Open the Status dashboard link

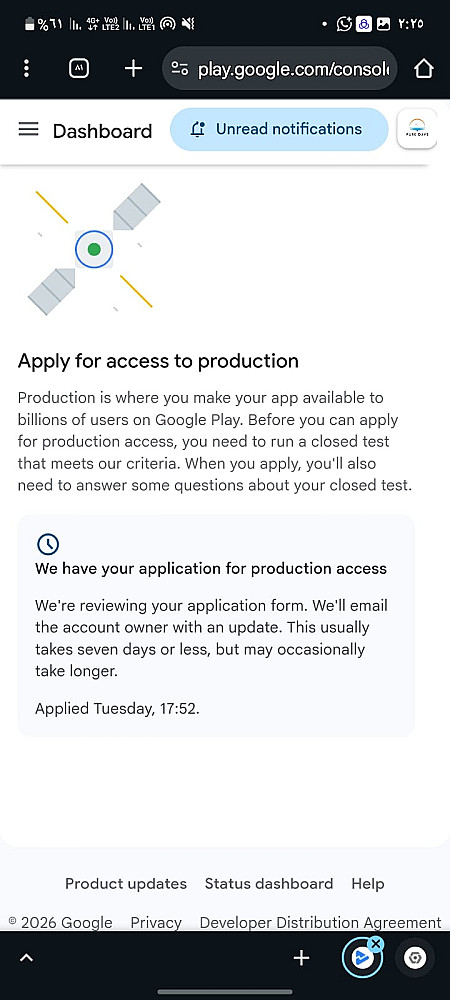pos(268,883)
